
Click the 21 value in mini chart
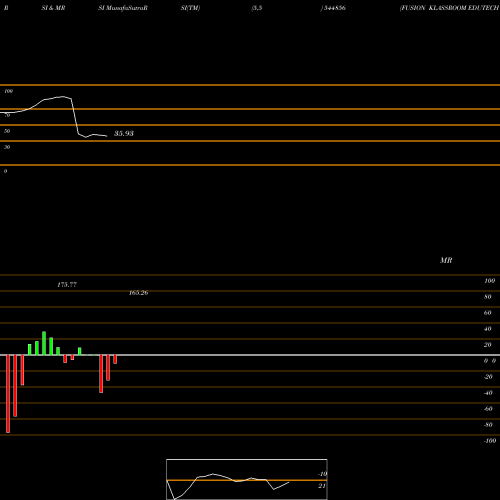[x=322, y=486]
